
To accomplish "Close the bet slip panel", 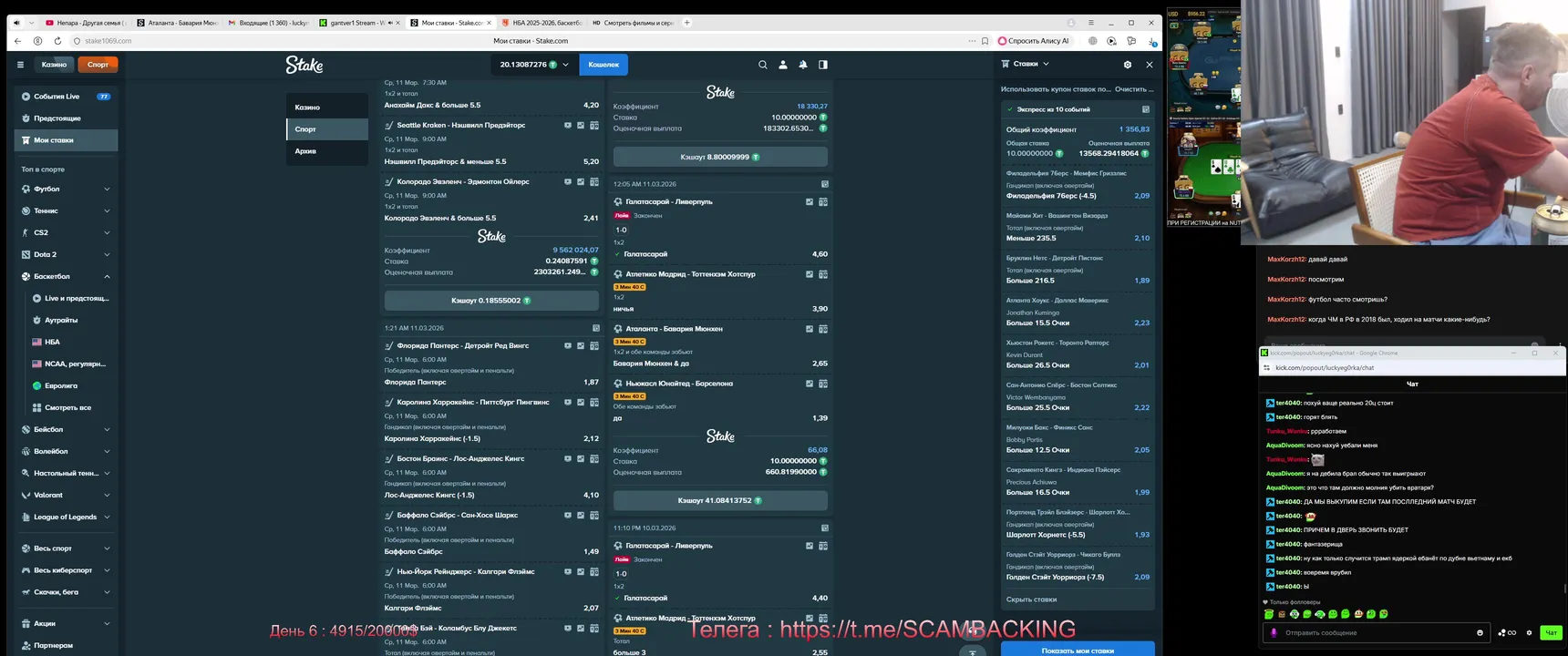I will coord(1150,65).
